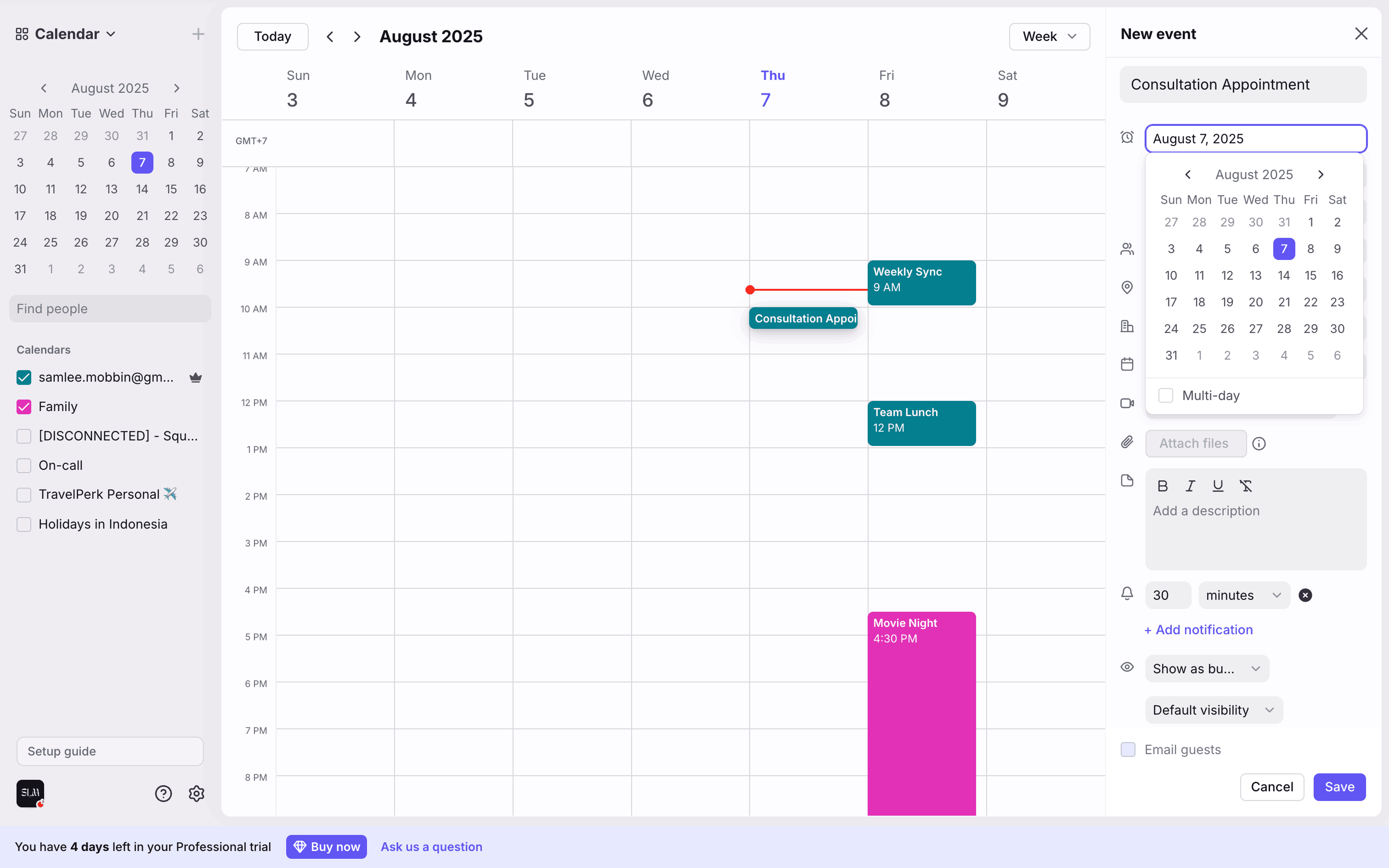Enable Holidays in Indonesia calendar
This screenshot has width=1389, height=868.
point(24,524)
